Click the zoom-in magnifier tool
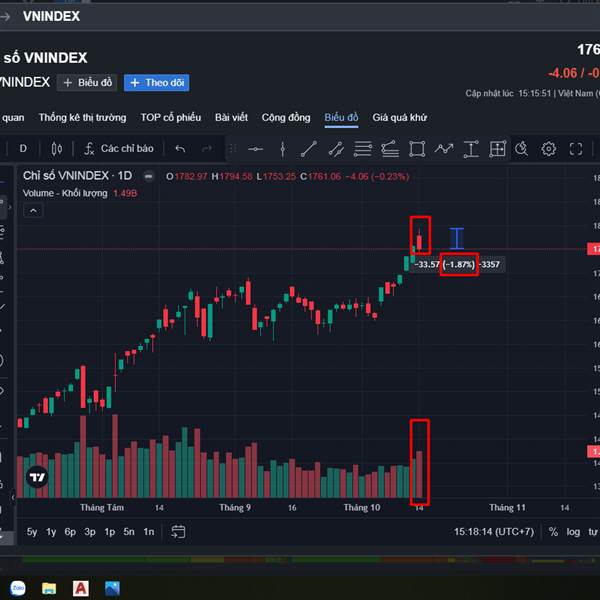This screenshot has width=600, height=600. coord(521,148)
